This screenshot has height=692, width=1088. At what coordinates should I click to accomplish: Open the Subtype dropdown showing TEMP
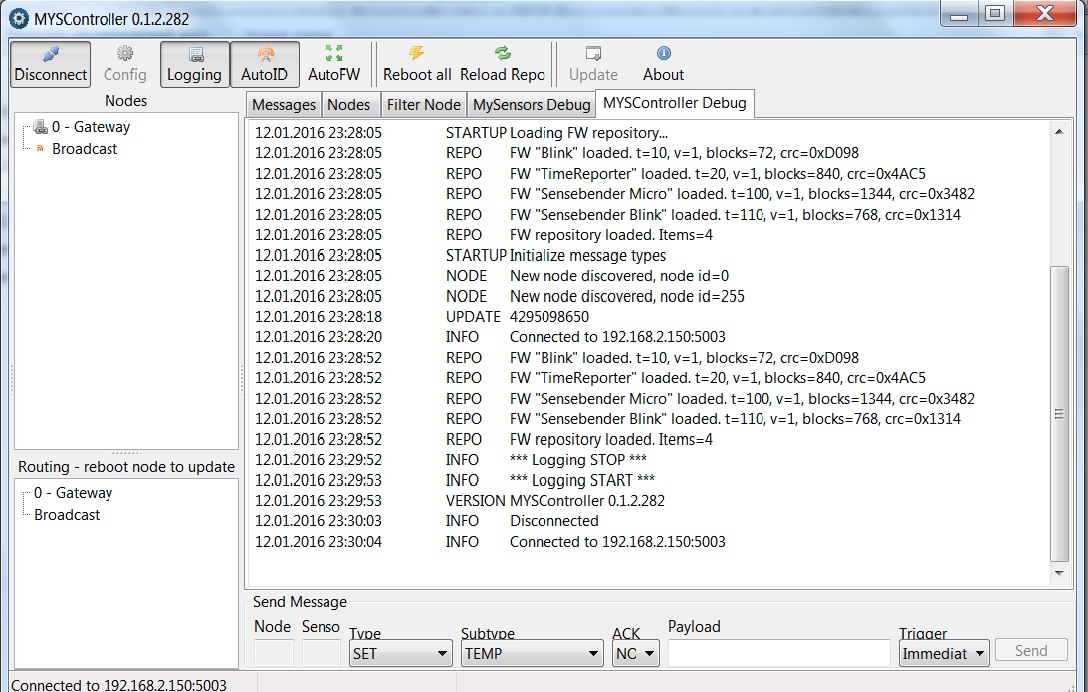(531, 654)
